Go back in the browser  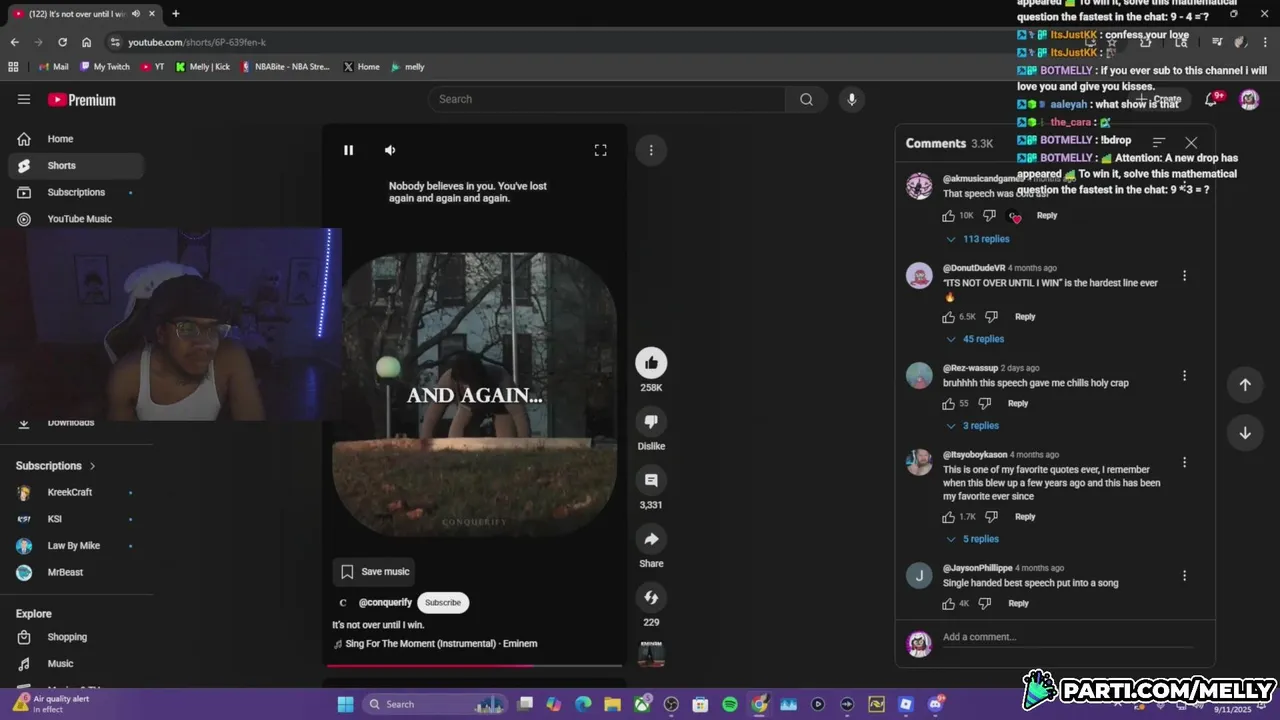tap(14, 42)
